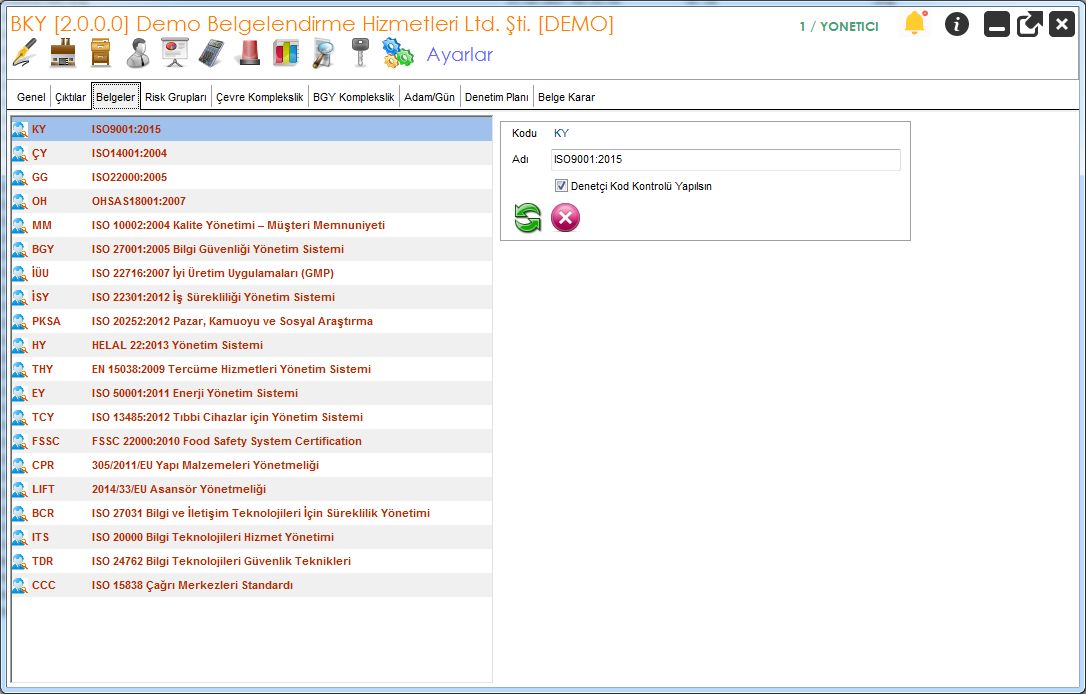Select ISO 24762 Güvenlik Teknikleri row
Image resolution: width=1086 pixels, height=694 pixels.
(x=251, y=562)
